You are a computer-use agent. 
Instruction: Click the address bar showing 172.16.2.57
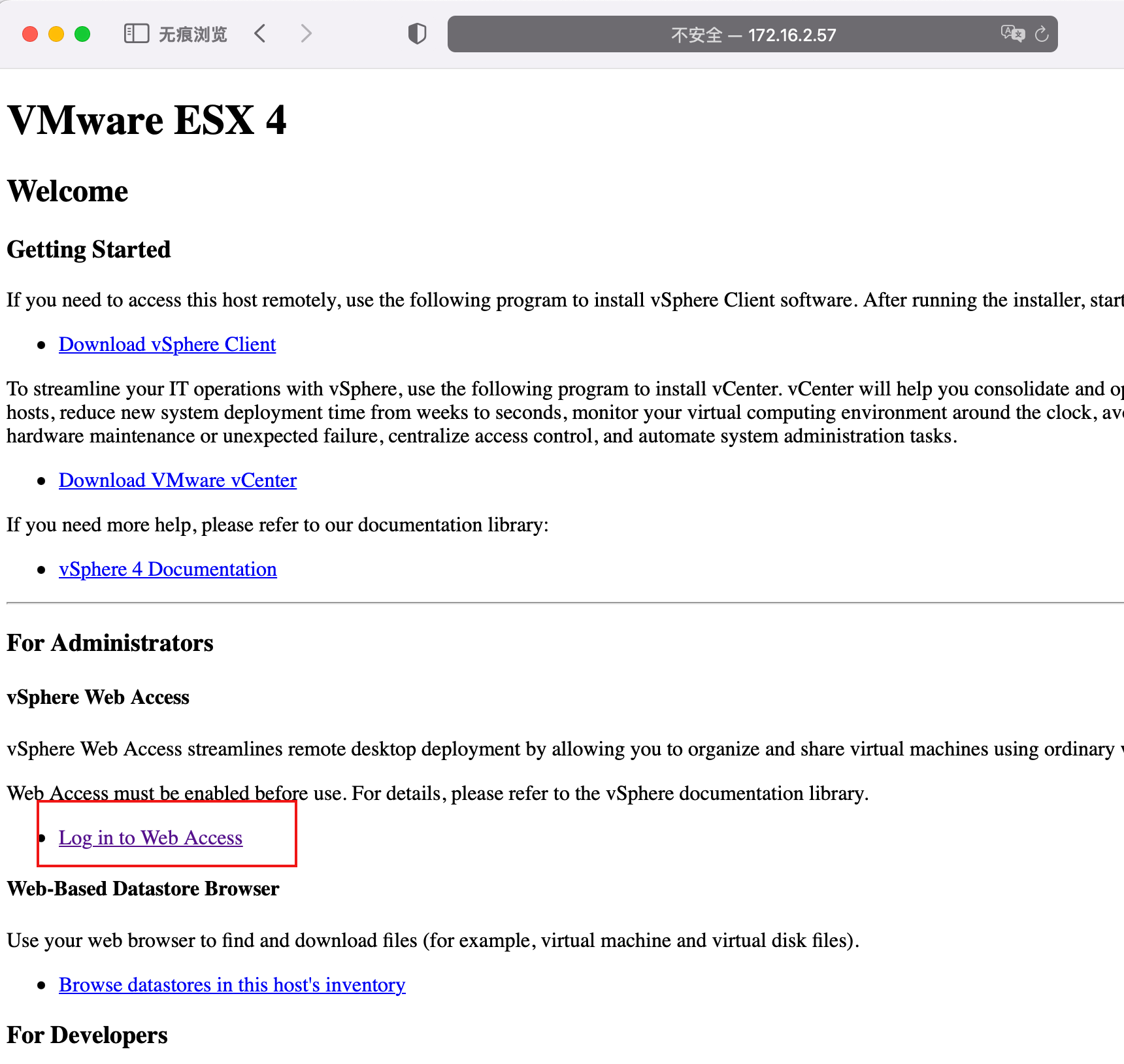[792, 35]
